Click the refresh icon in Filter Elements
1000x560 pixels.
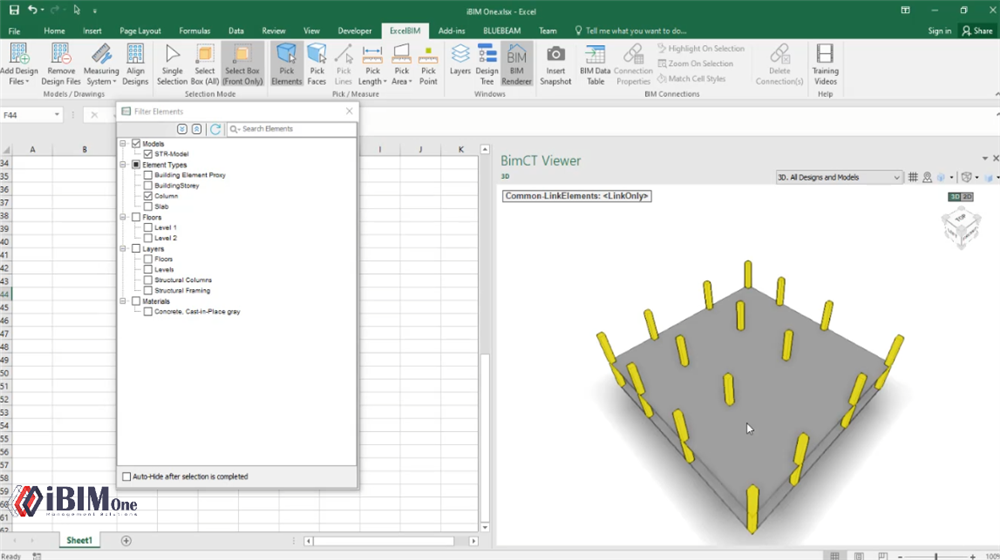pyautogui.click(x=216, y=129)
